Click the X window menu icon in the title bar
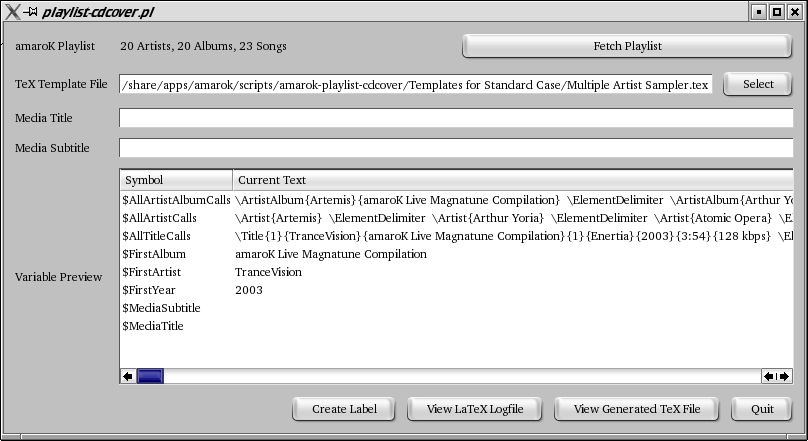The height and width of the screenshot is (441, 808). 12,11
